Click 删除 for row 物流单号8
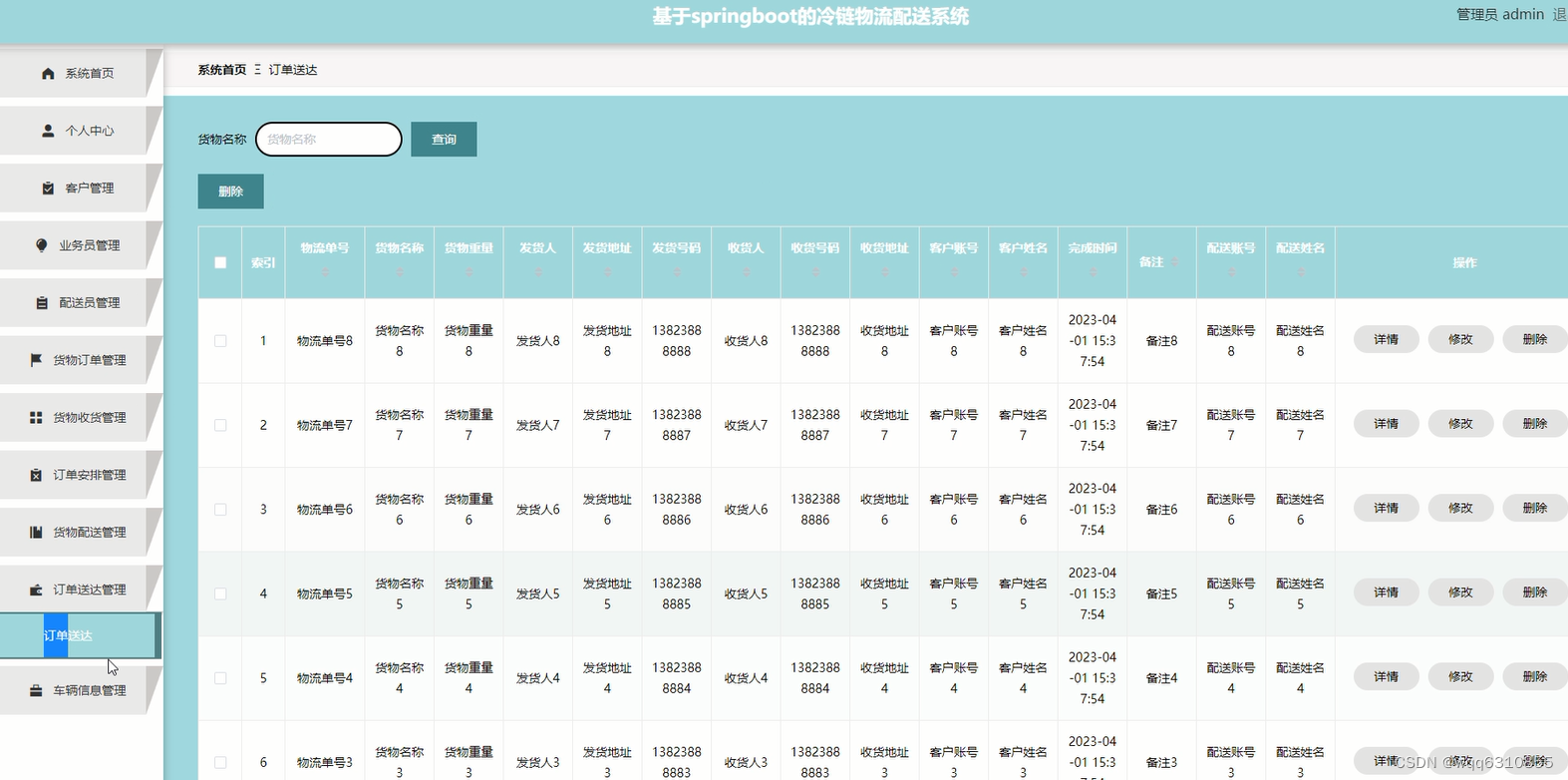Viewport: 1568px width, 780px height. pyautogui.click(x=1535, y=340)
